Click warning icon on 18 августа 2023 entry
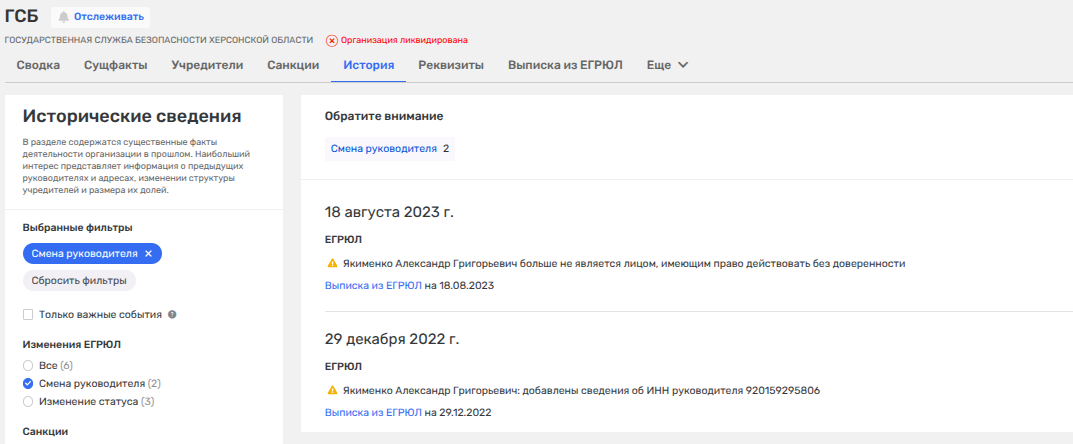This screenshot has width=1073, height=444. (332, 264)
